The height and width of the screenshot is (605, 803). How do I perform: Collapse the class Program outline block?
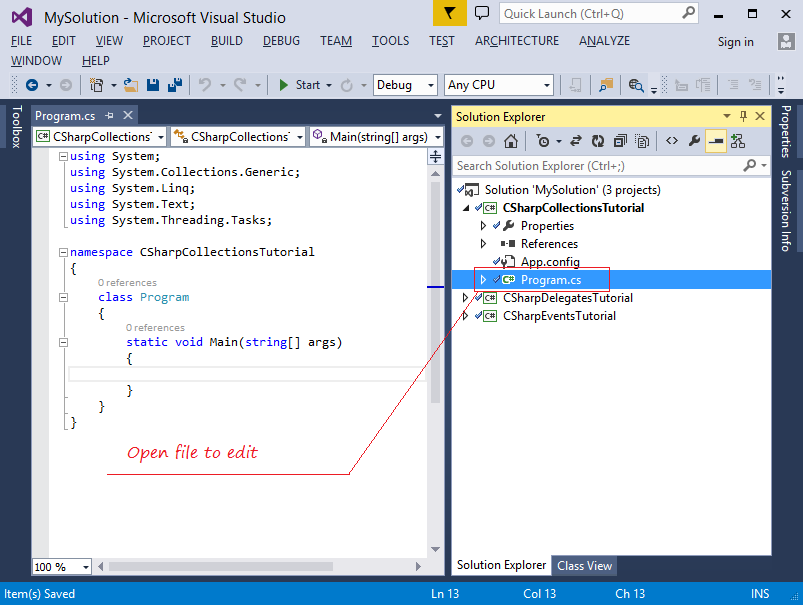[63, 297]
